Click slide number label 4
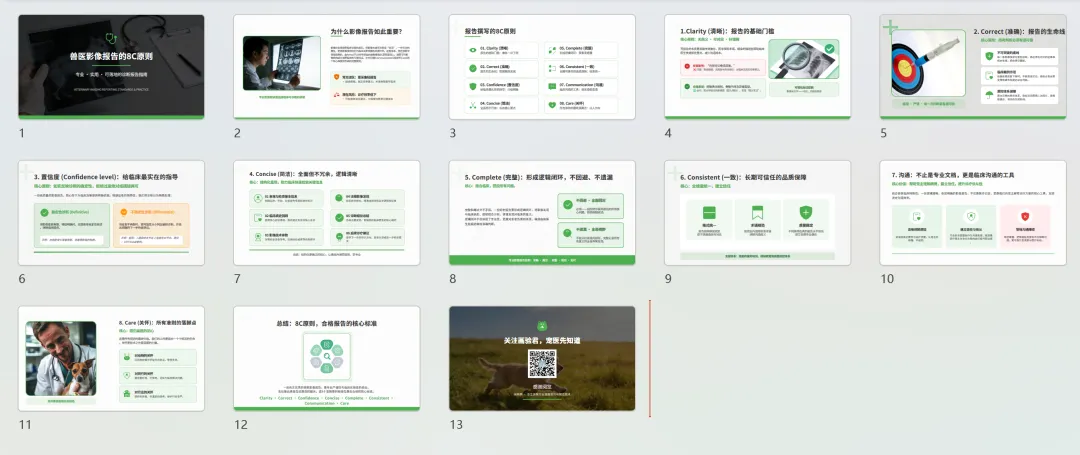1080x455 pixels. [x=668, y=133]
